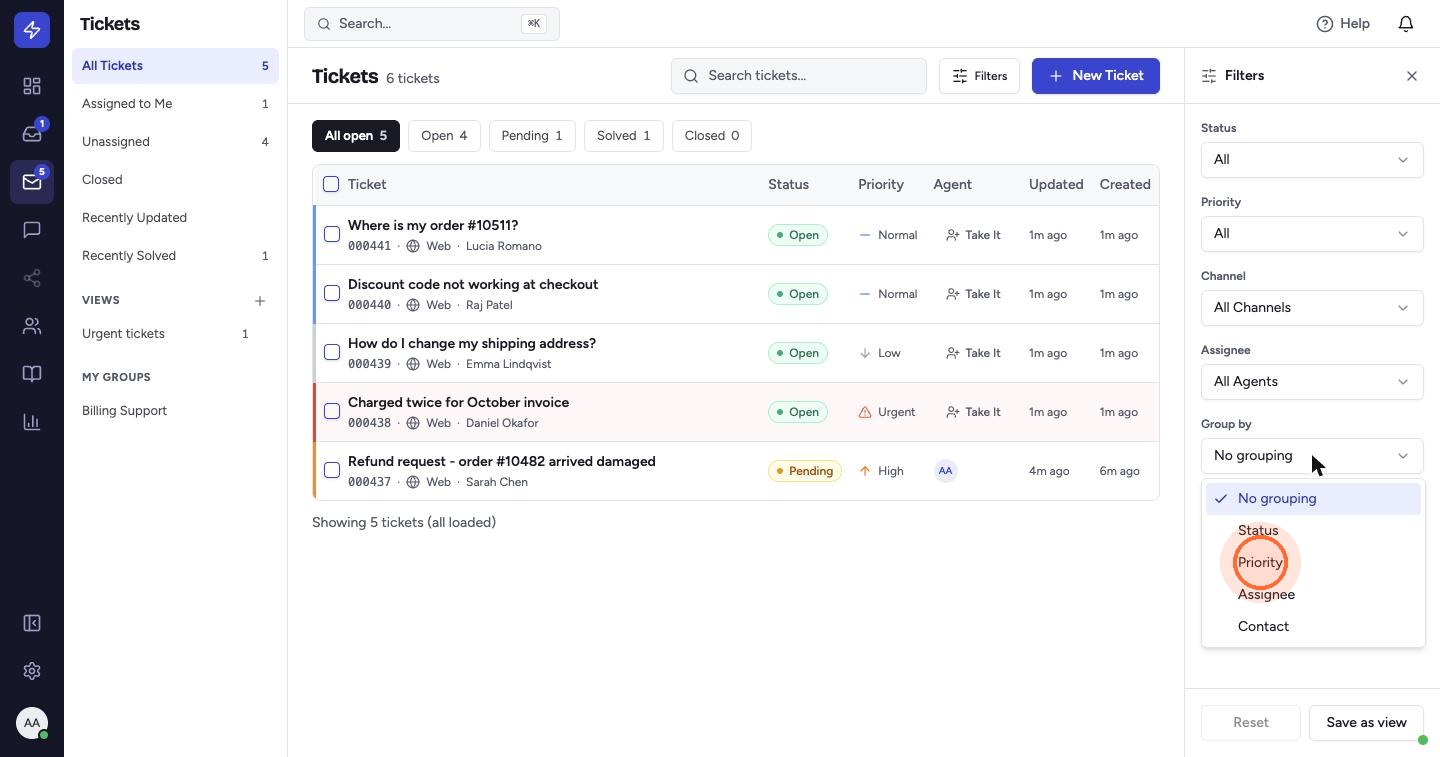This screenshot has width=1440, height=757.
Task: Open the Channel filter All Channels dropdown
Action: click(1312, 308)
